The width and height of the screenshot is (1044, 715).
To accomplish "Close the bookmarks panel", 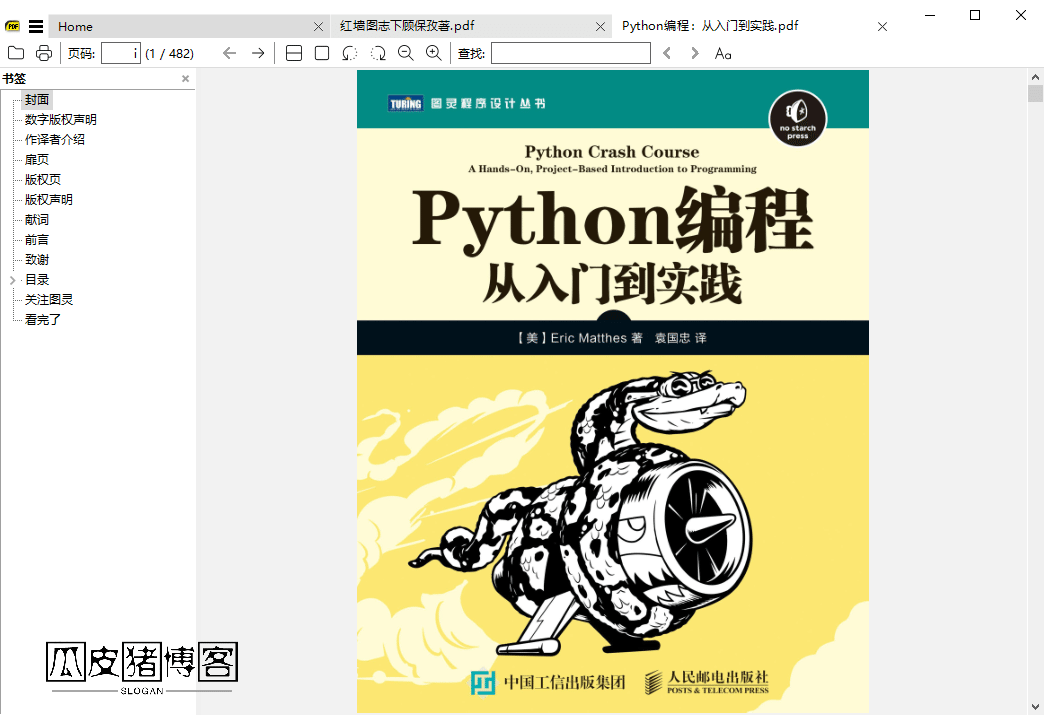I will tap(186, 79).
